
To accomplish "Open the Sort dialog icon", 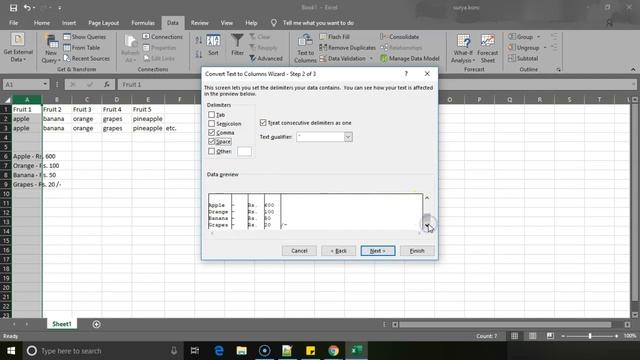I will pyautogui.click(x=213, y=41).
